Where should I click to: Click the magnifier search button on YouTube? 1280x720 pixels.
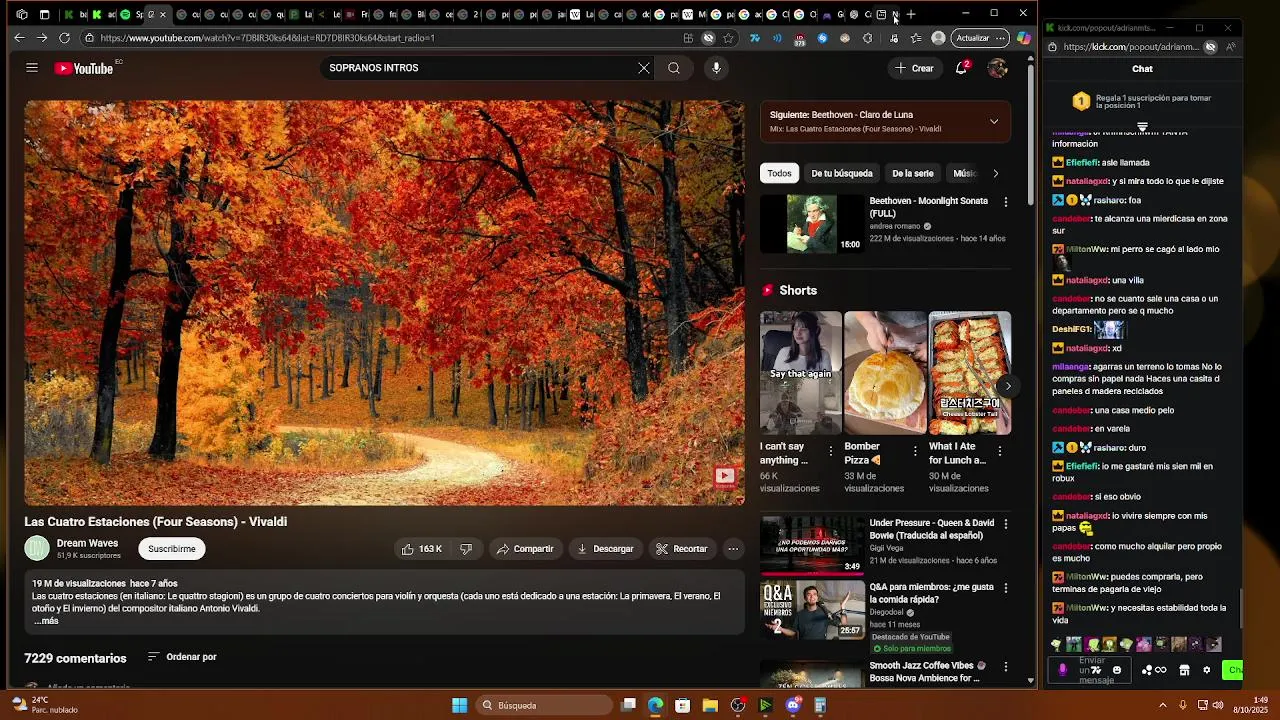tap(674, 68)
